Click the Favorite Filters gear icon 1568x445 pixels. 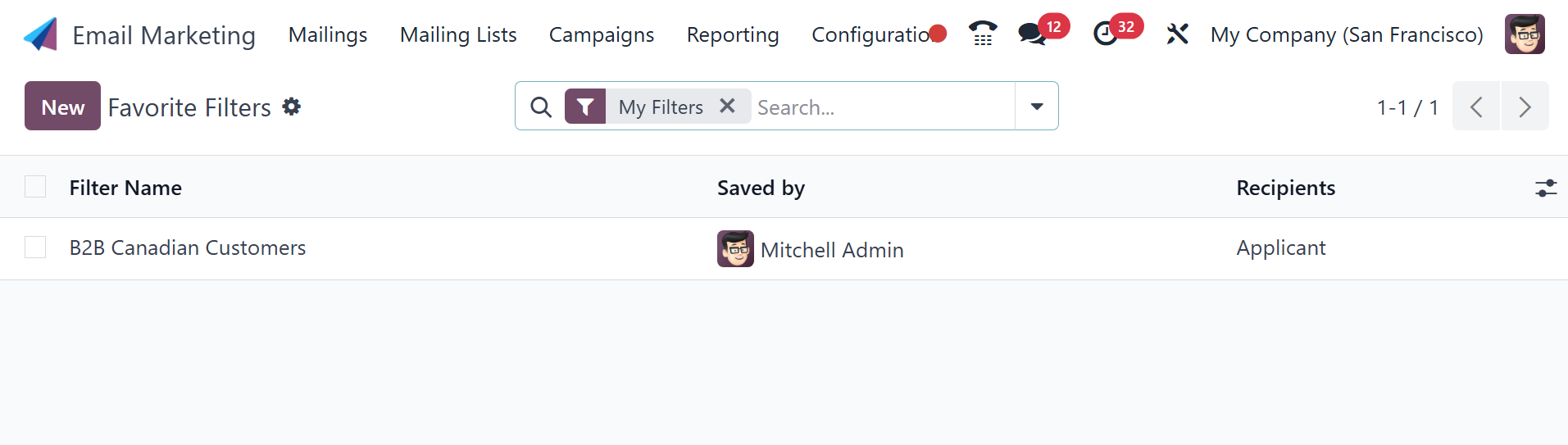pos(292,107)
